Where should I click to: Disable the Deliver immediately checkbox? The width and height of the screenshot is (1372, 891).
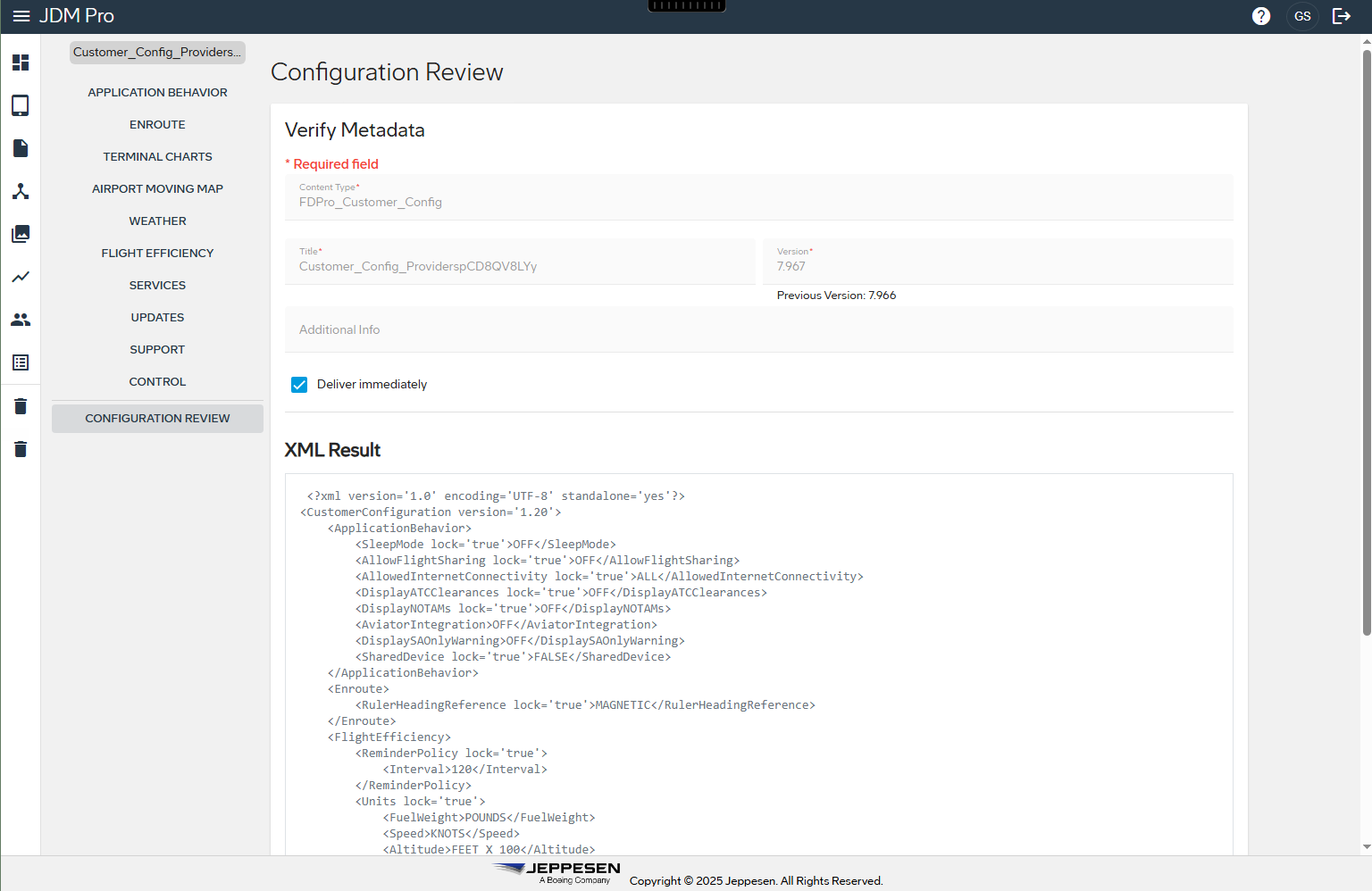coord(298,384)
